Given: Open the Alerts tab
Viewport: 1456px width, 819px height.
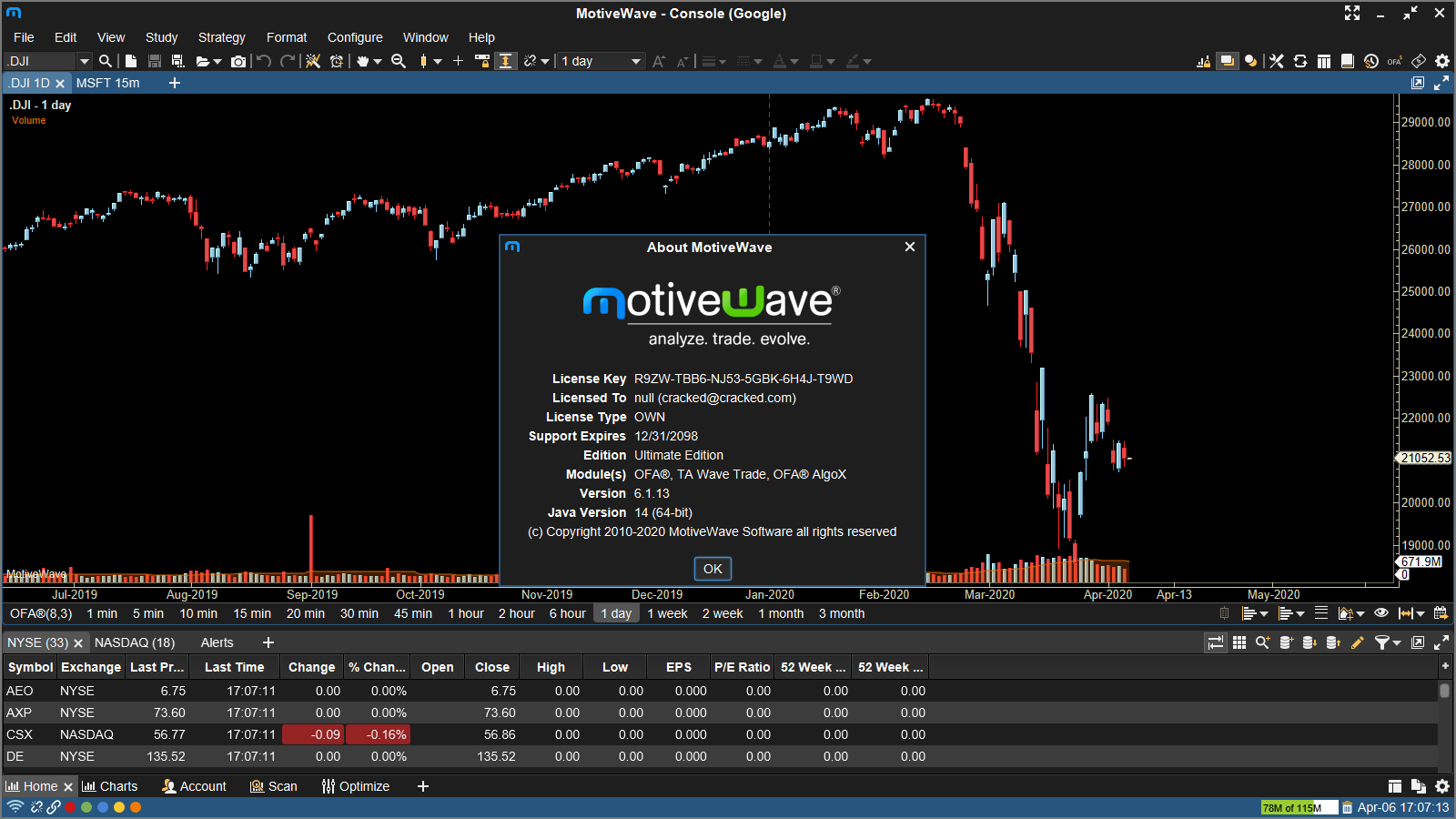Looking at the screenshot, I should click(x=217, y=642).
